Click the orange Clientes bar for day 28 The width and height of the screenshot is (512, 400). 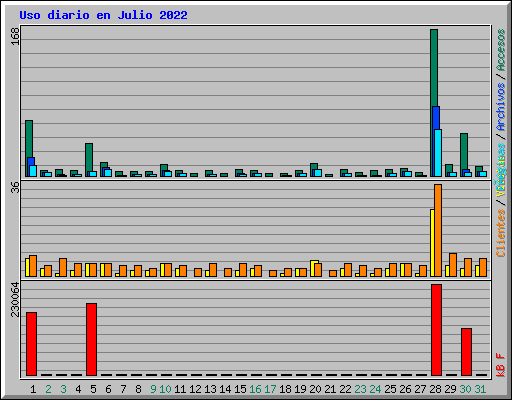click(x=438, y=230)
